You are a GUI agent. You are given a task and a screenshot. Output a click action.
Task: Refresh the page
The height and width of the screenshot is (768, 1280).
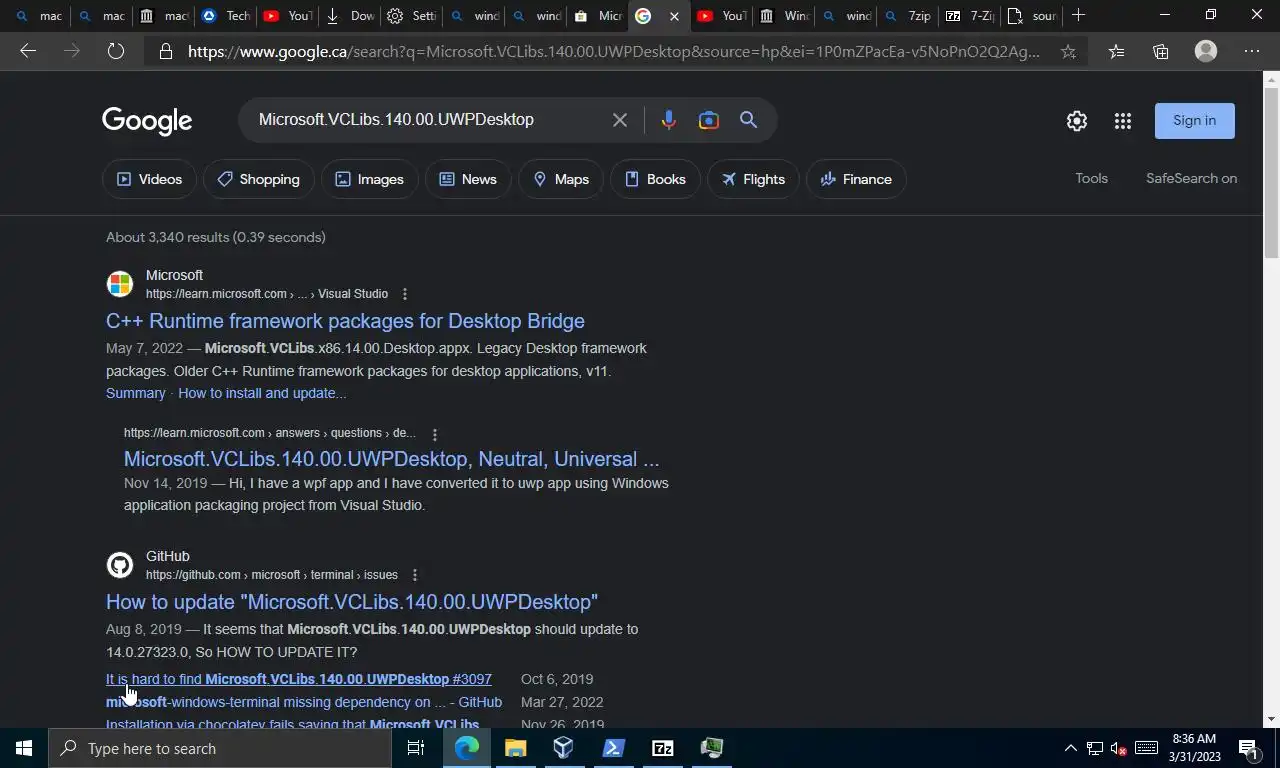coord(116,51)
